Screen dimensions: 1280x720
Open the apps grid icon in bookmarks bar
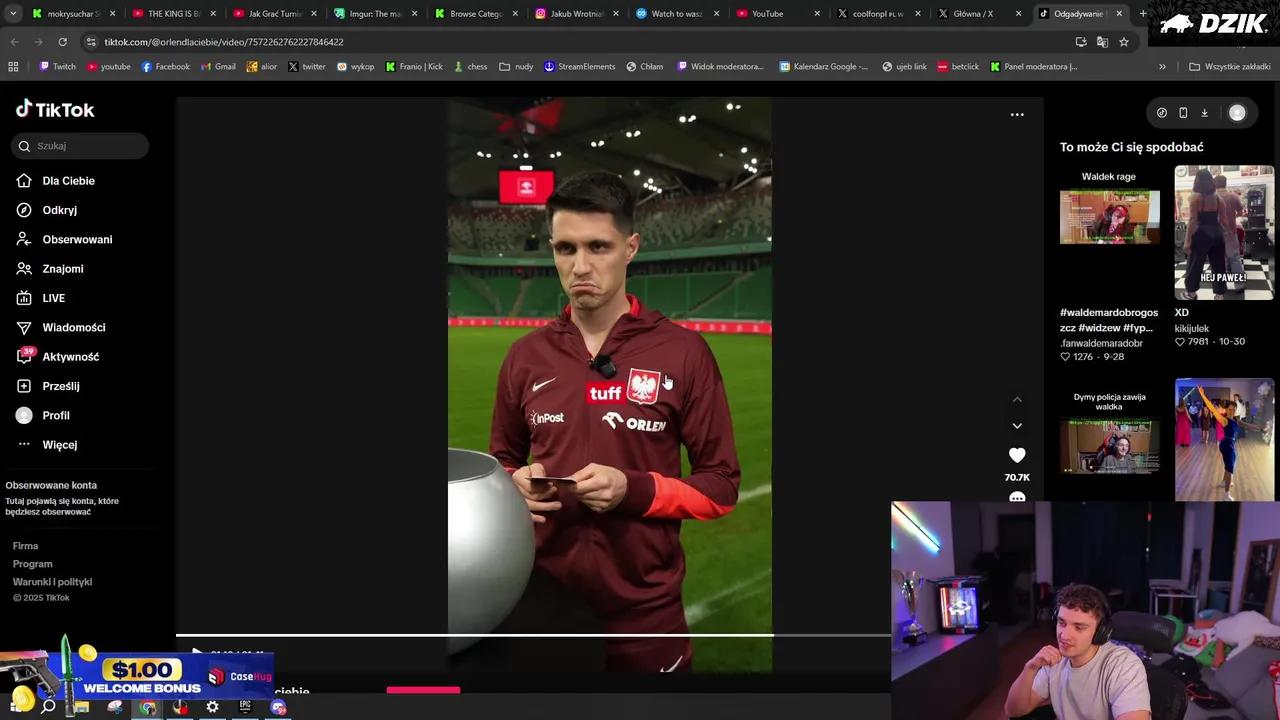(13, 67)
